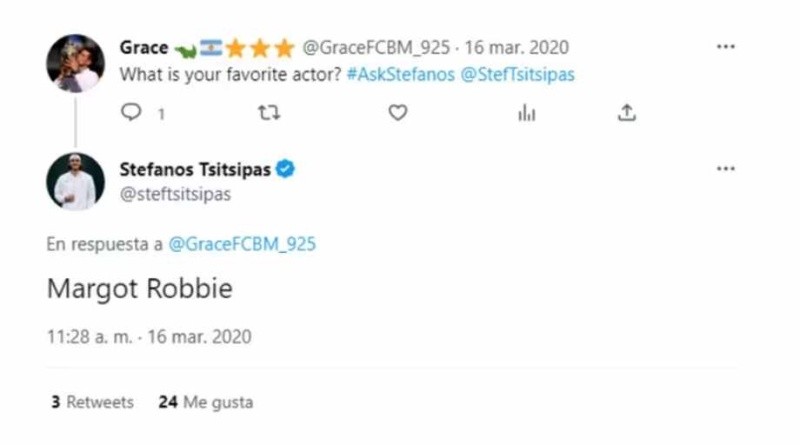Open the more options menu on Stefanos's reply
Image resolution: width=800 pixels, height=445 pixels.
point(726,169)
